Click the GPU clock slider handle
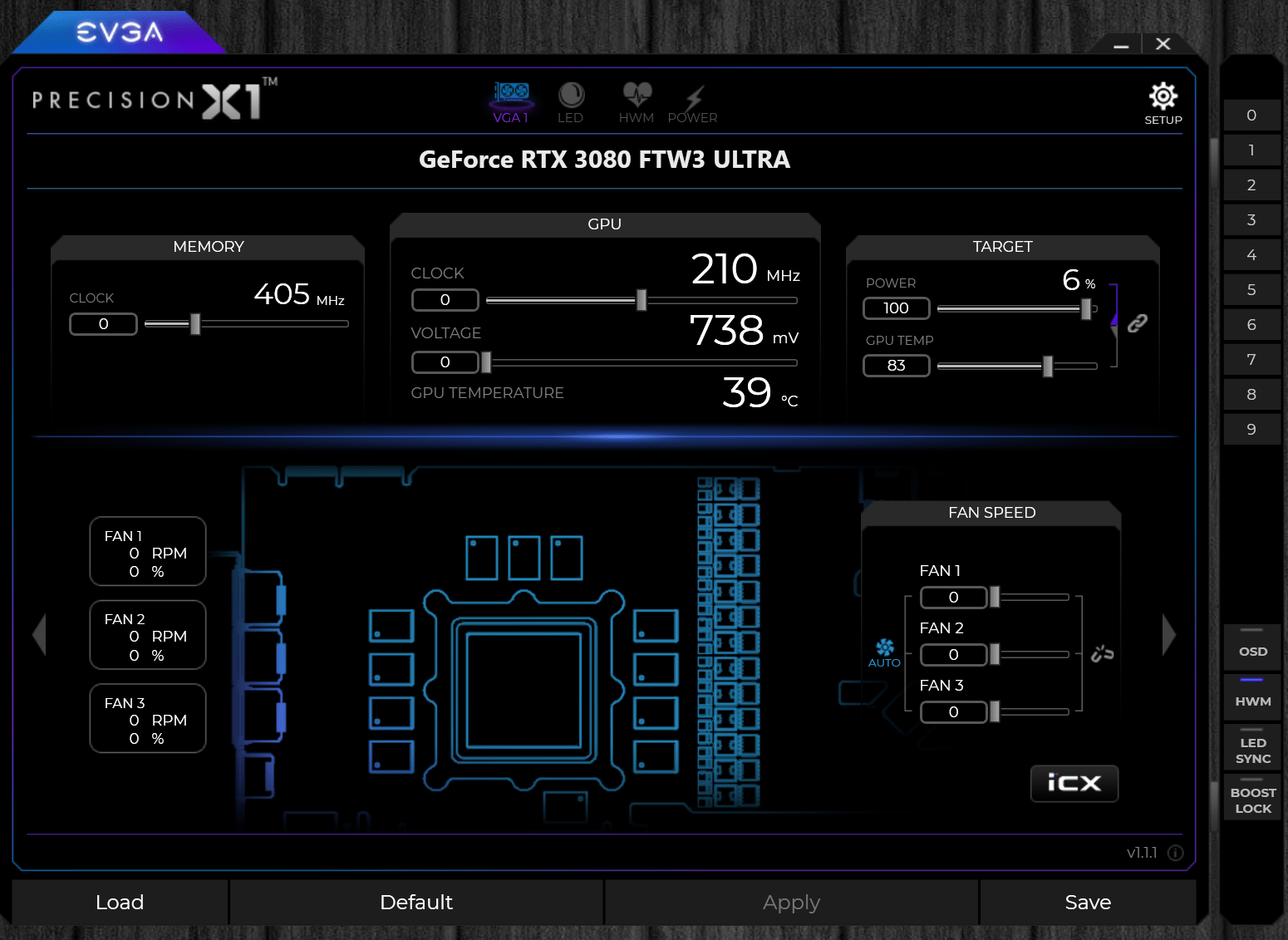Screen dimensions: 1288x940 (x=641, y=300)
